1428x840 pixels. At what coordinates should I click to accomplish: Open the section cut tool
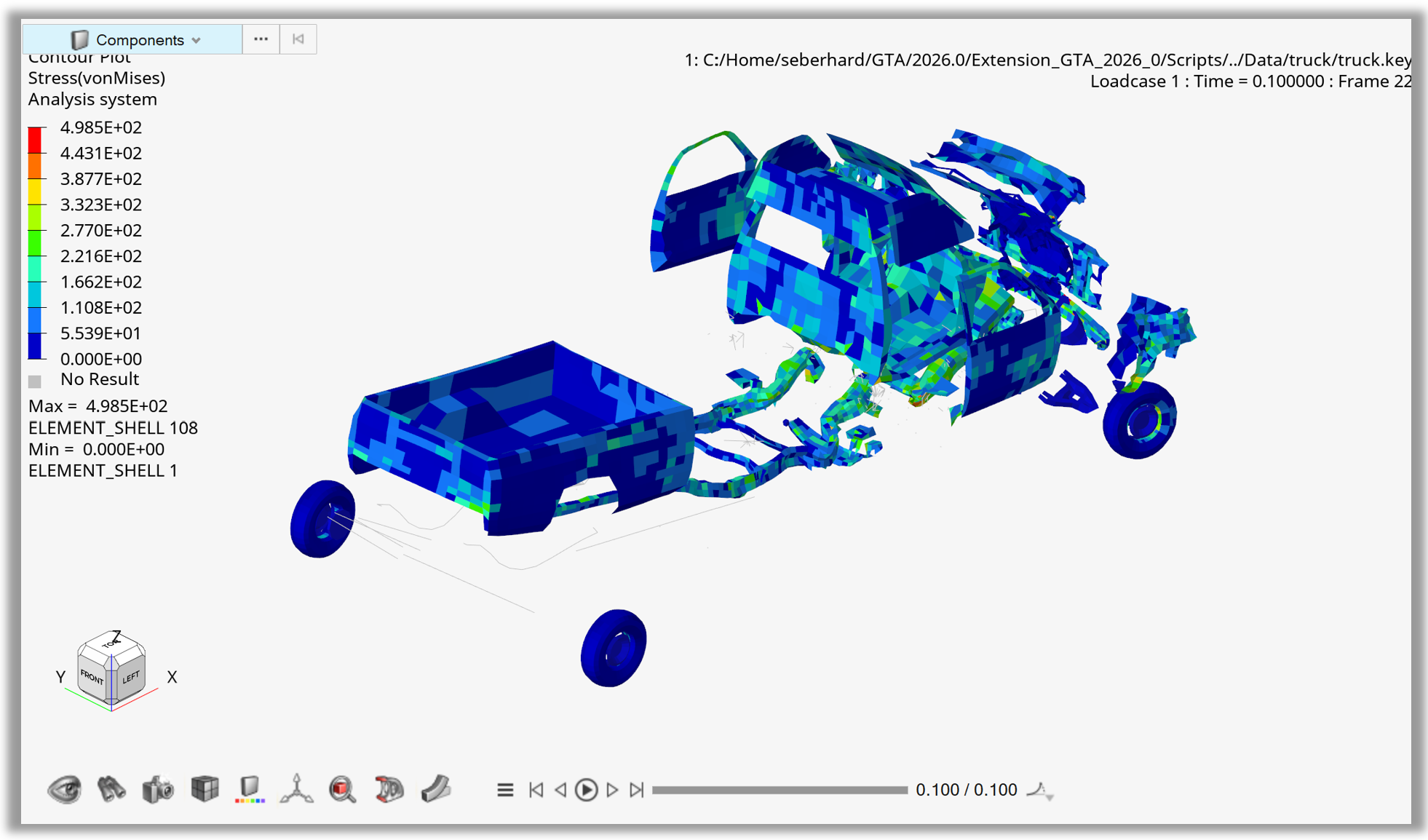(x=389, y=789)
